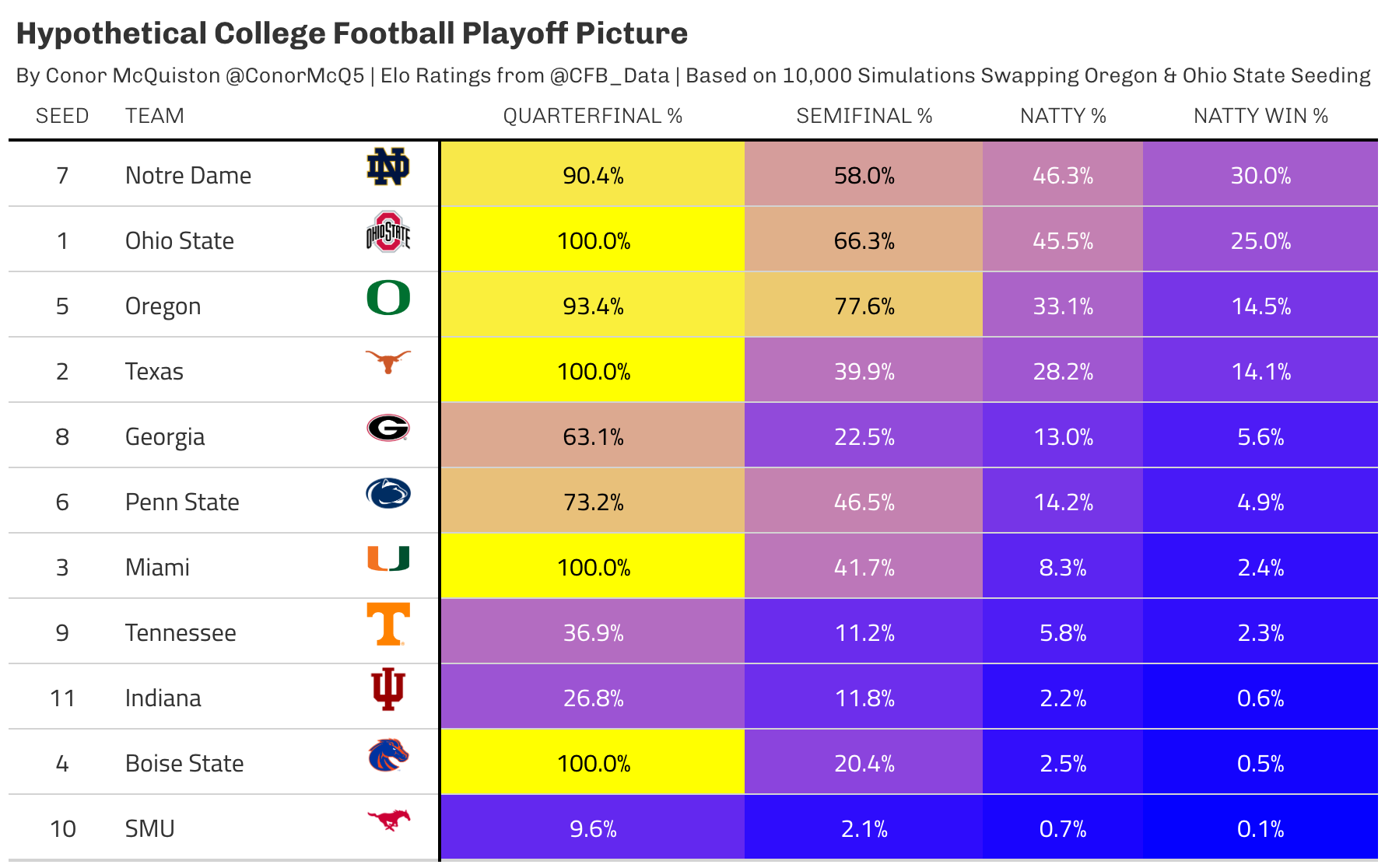1385x868 pixels.
Task: Click the Georgia G logo
Action: 387,428
